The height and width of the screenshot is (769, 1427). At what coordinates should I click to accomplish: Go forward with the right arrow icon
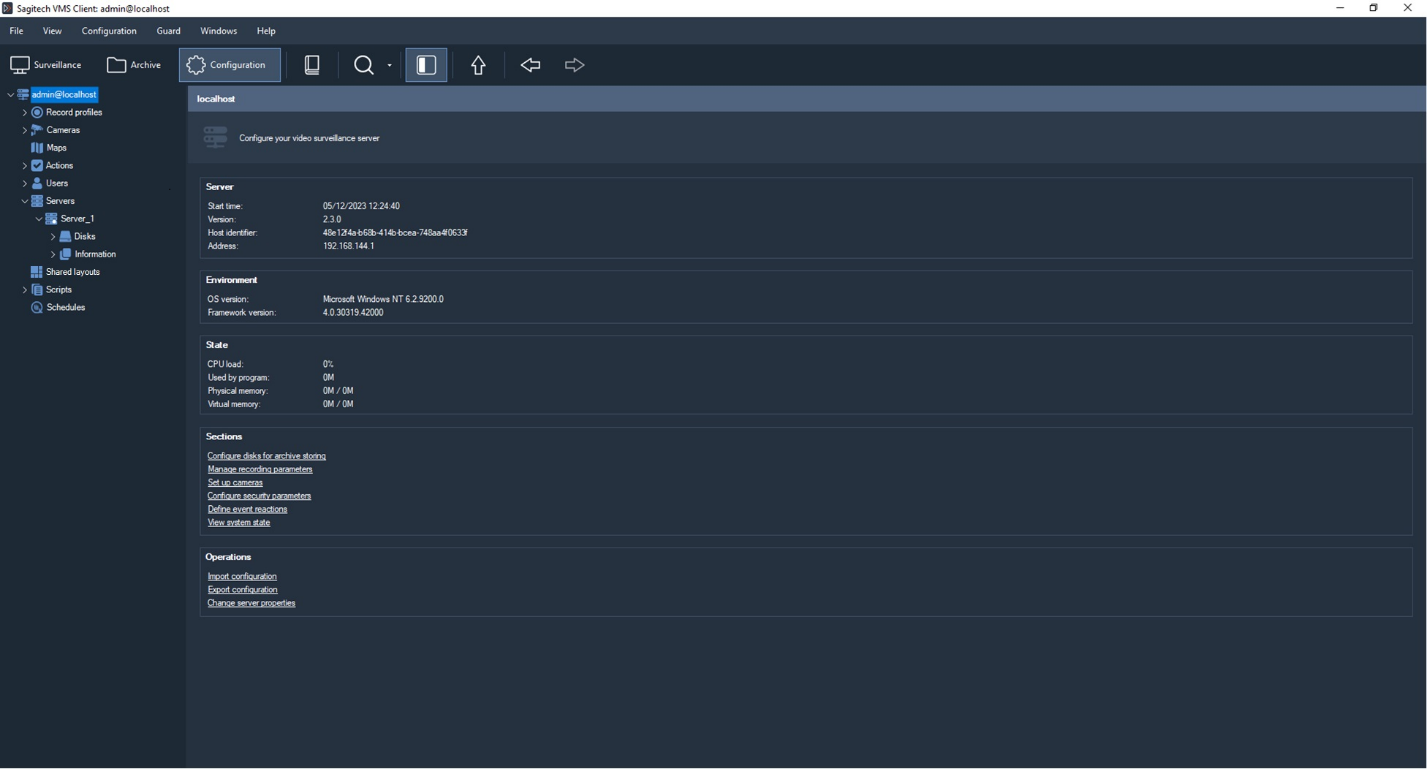[575, 65]
